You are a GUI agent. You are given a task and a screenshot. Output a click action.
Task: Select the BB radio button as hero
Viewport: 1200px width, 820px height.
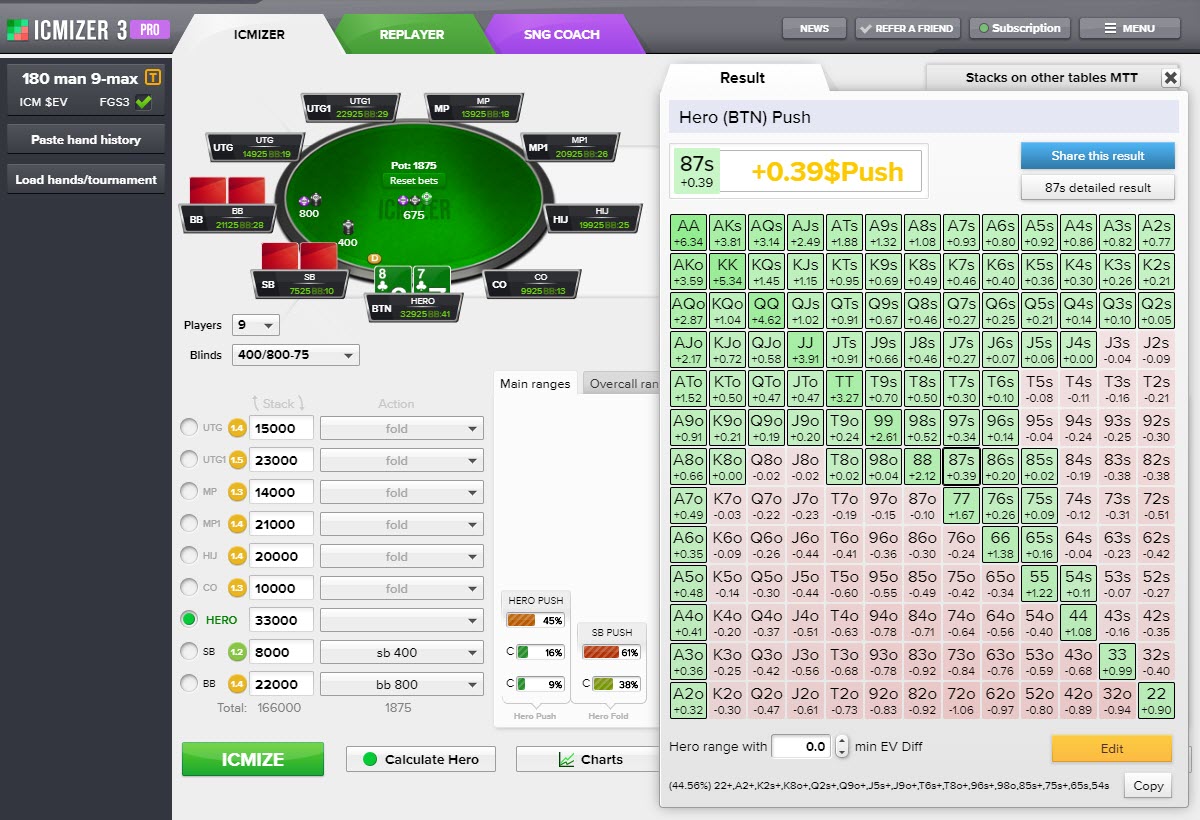coord(188,684)
